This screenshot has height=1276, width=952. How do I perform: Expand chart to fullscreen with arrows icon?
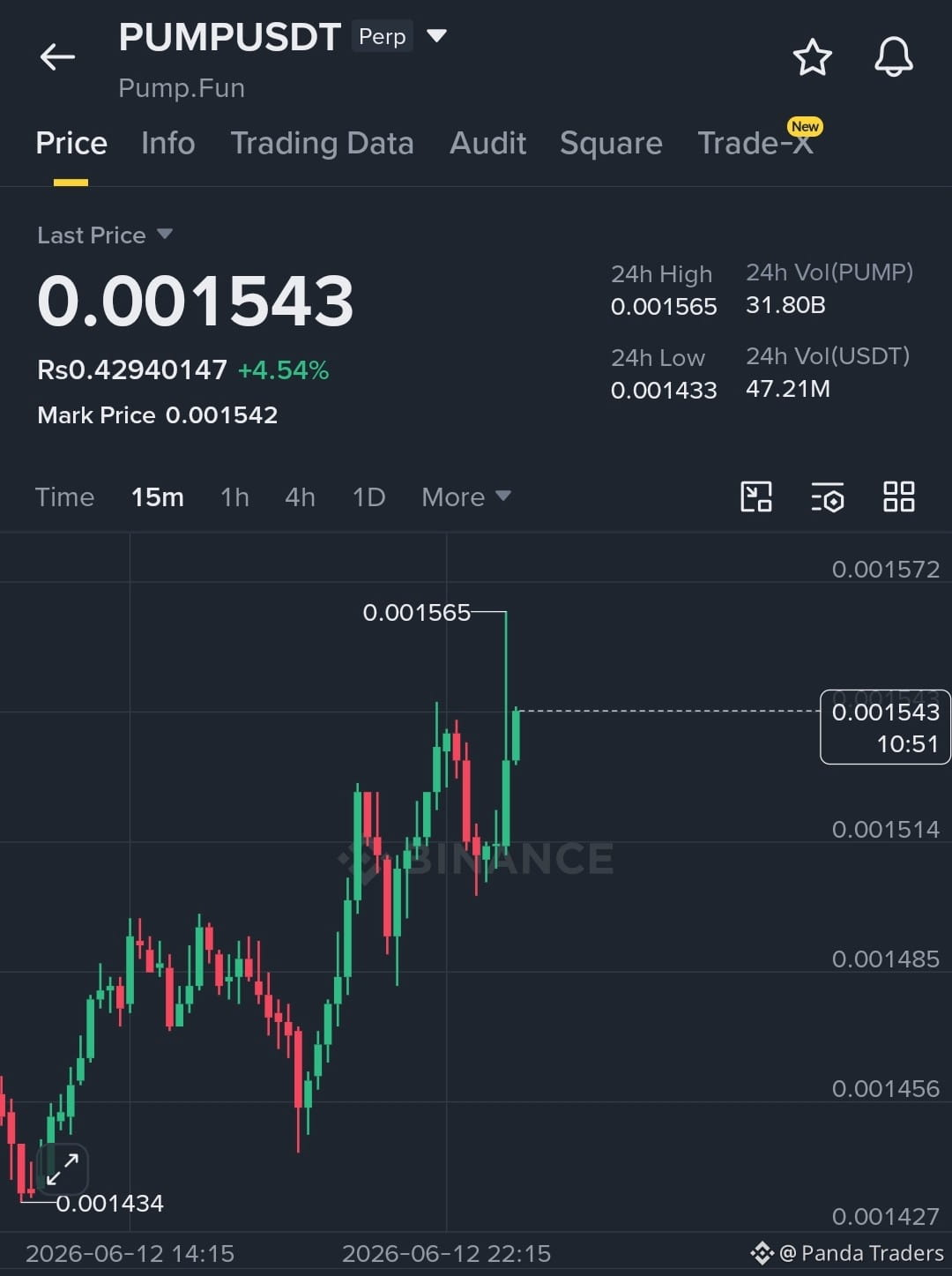tap(63, 1170)
